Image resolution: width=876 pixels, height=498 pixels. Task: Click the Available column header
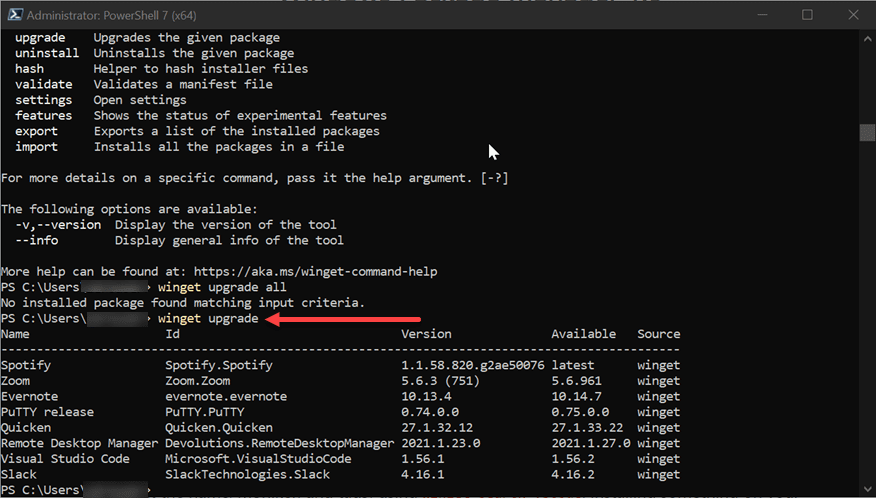pyautogui.click(x=584, y=334)
